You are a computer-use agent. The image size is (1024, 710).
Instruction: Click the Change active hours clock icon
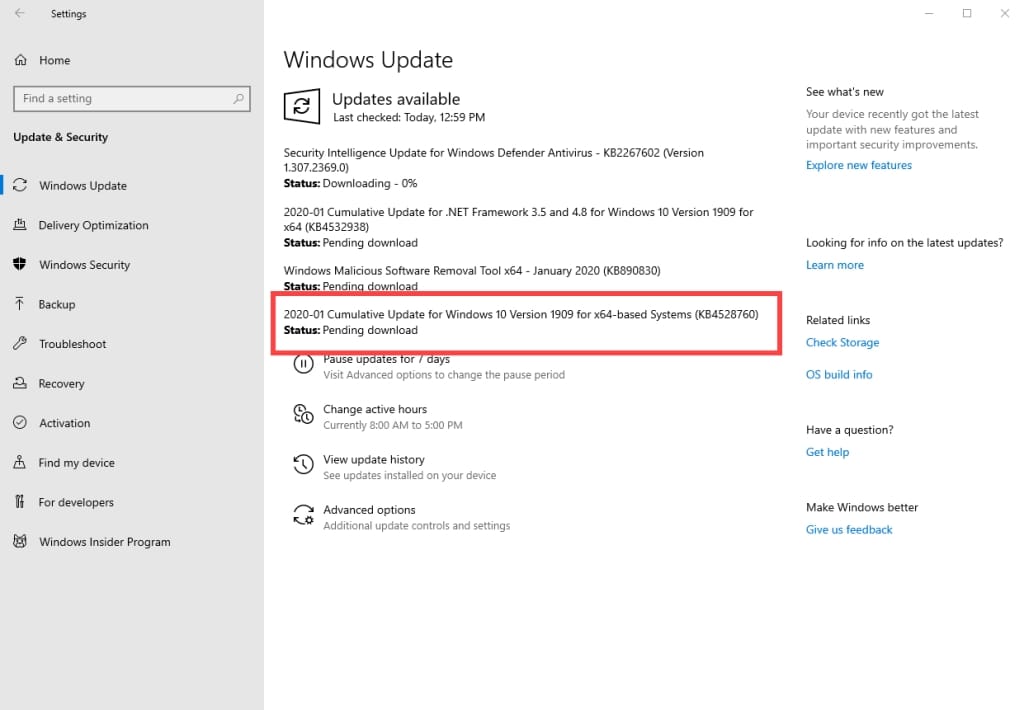point(303,414)
